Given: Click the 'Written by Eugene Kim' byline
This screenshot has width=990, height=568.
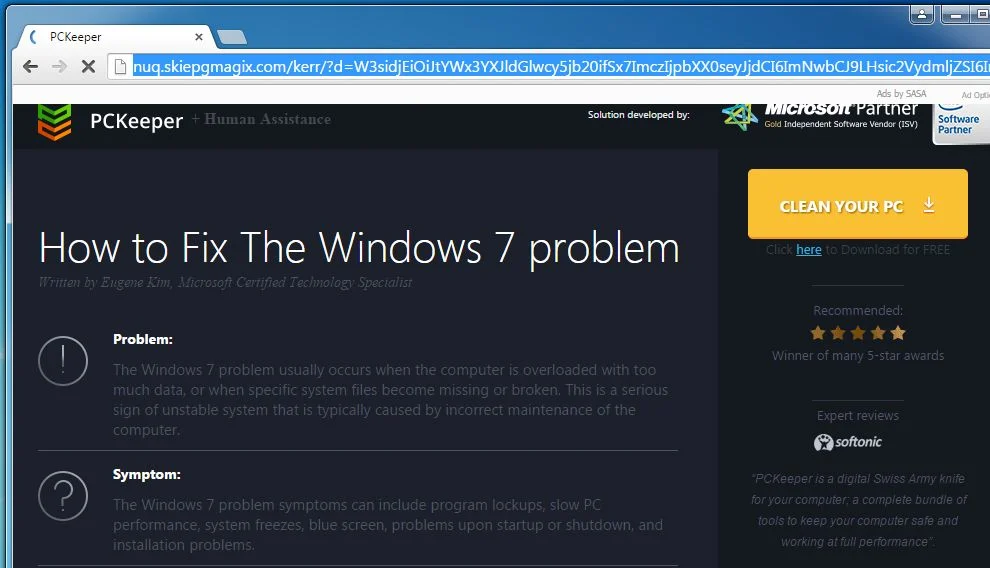Looking at the screenshot, I should [x=225, y=283].
